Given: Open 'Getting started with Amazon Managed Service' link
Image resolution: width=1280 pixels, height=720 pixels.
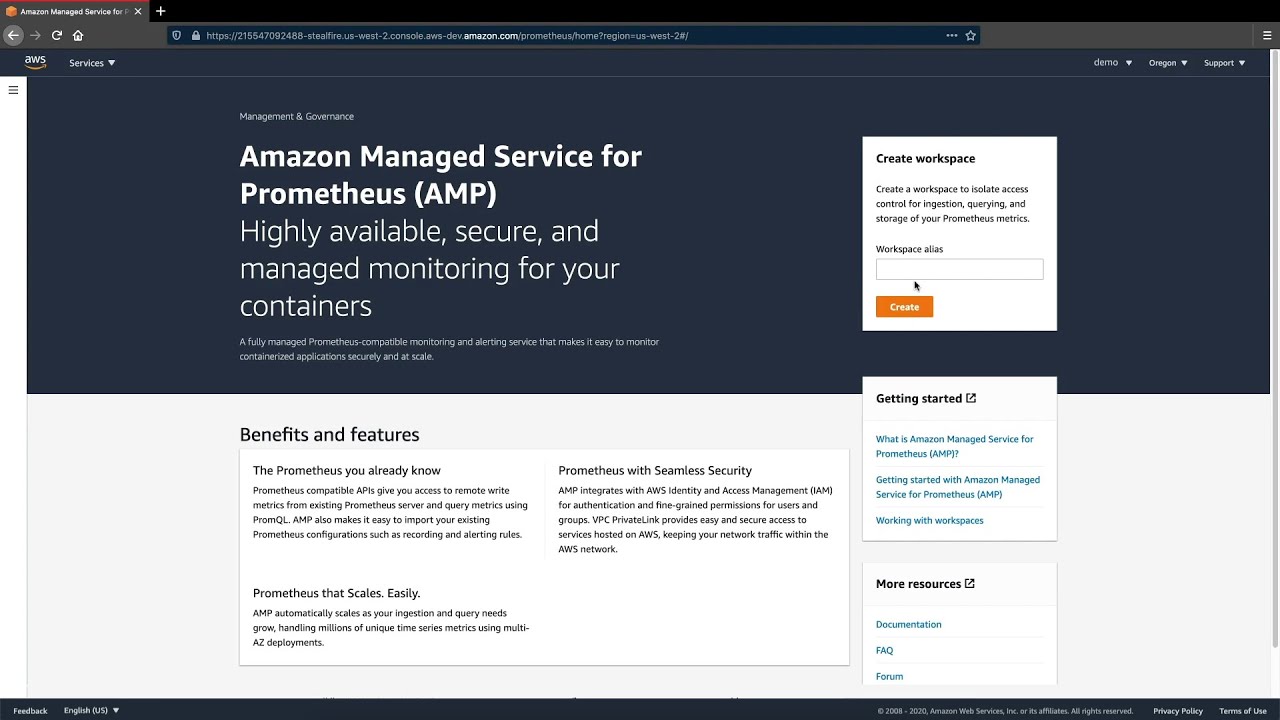Looking at the screenshot, I should pos(958,487).
